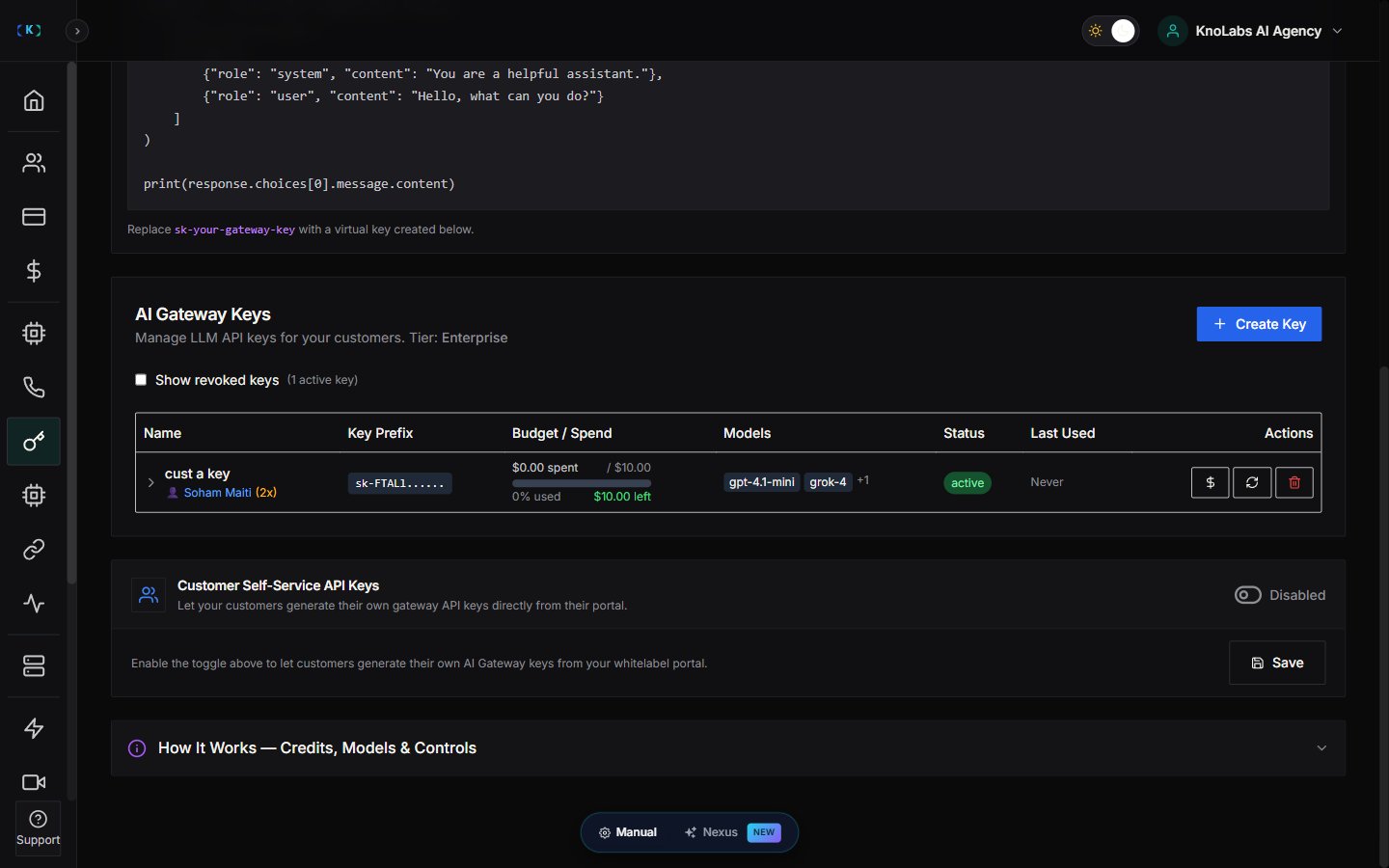Screen dimensions: 1389x868
Task: Open the lightning bolt sidebar icon
Action: pos(34,728)
